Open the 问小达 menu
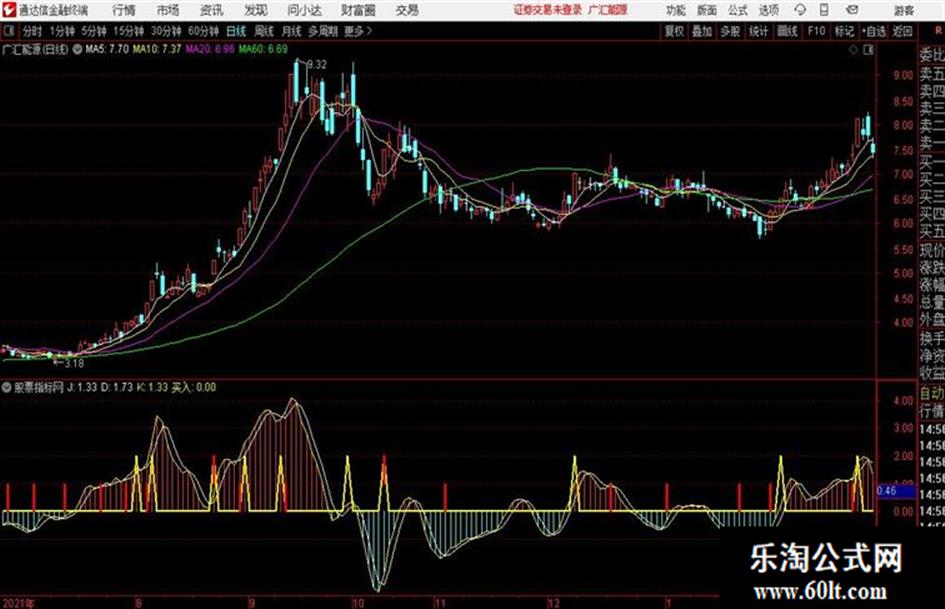 click(304, 10)
